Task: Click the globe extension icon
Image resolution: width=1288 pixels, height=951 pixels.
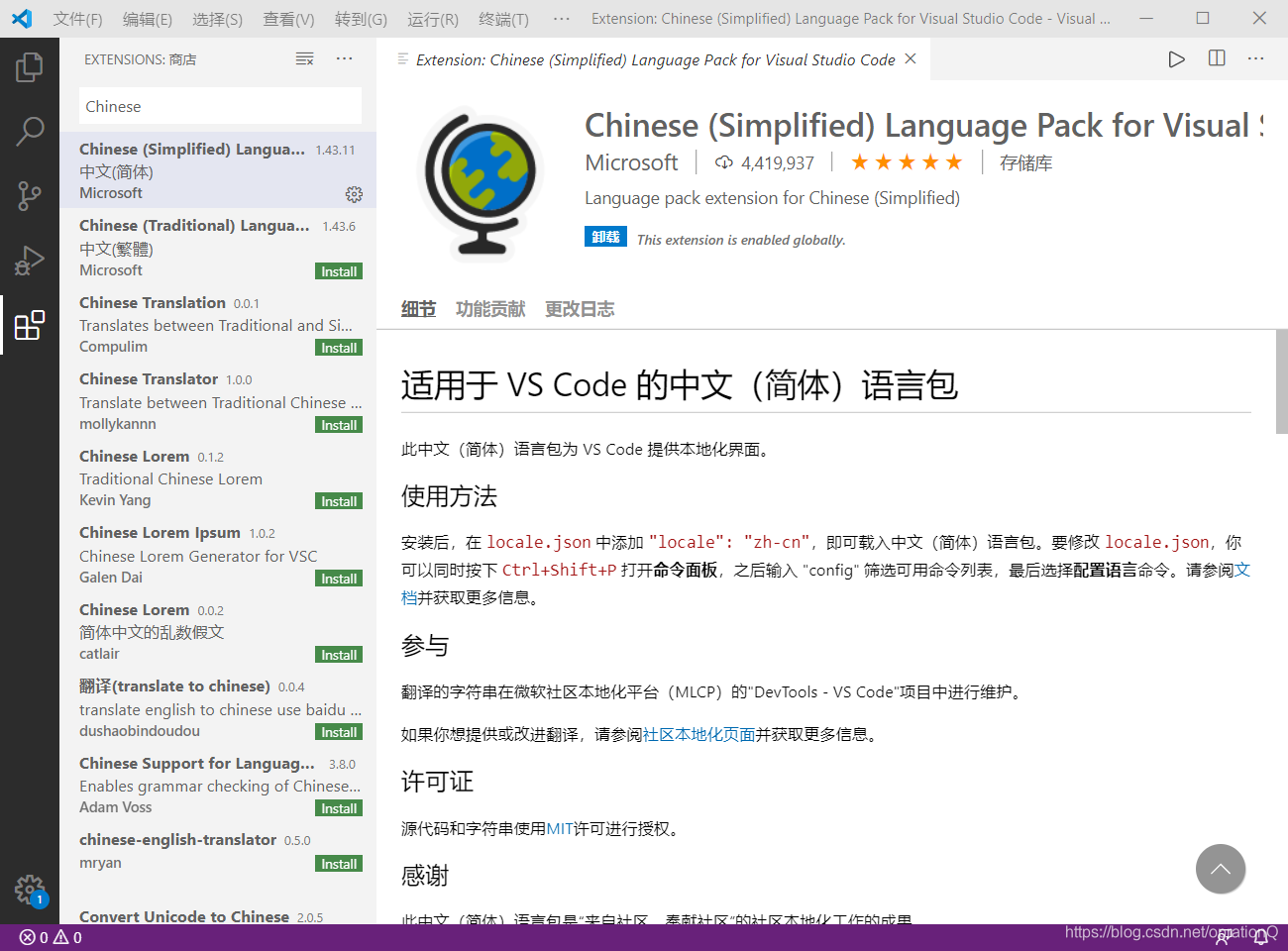Action: click(481, 182)
